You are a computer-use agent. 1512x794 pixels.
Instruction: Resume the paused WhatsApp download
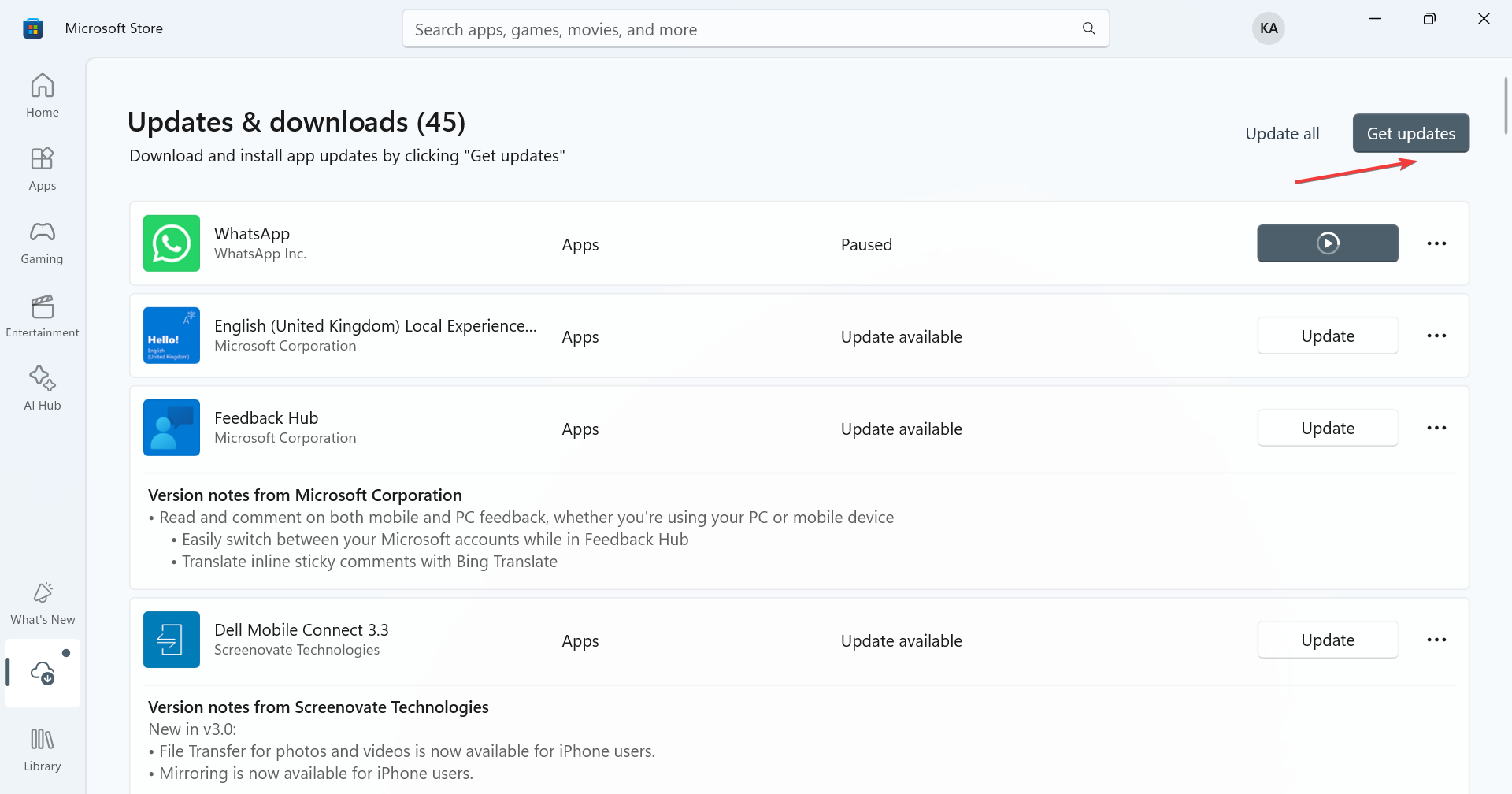1327,243
